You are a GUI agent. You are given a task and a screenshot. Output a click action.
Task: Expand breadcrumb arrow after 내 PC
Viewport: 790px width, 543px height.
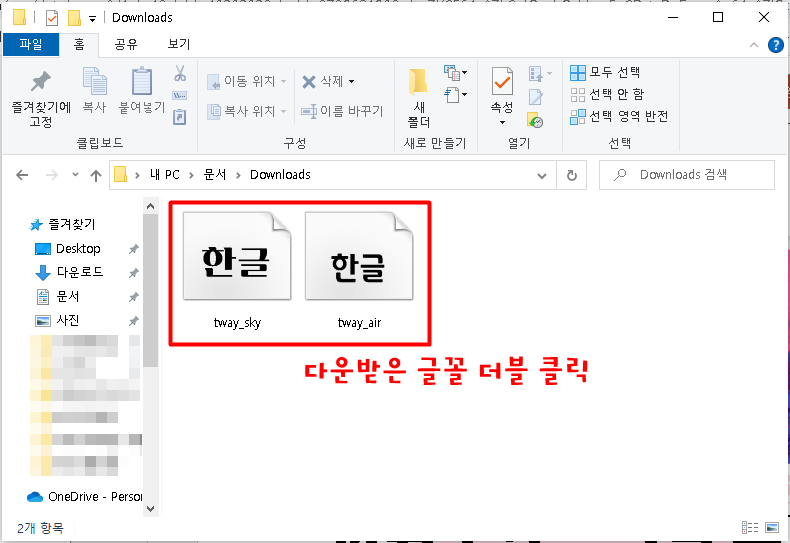pyautogui.click(x=191, y=175)
